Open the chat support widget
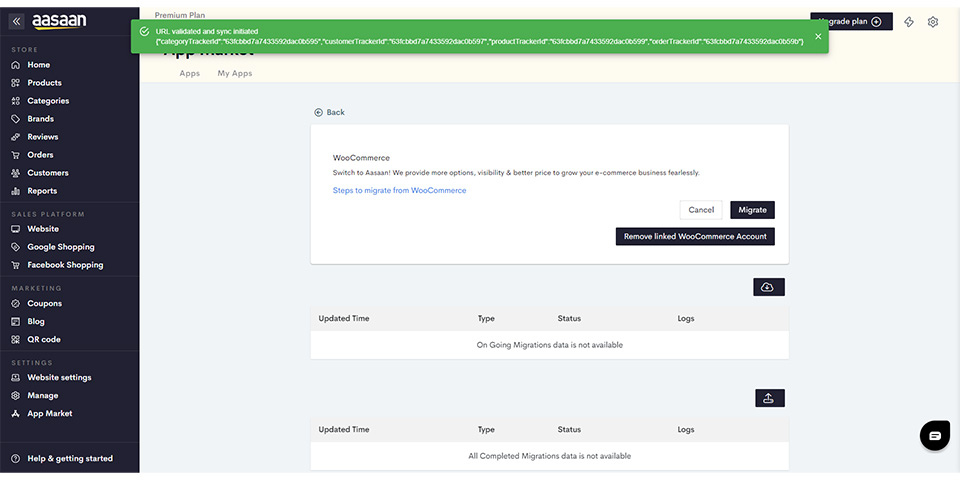 (935, 436)
